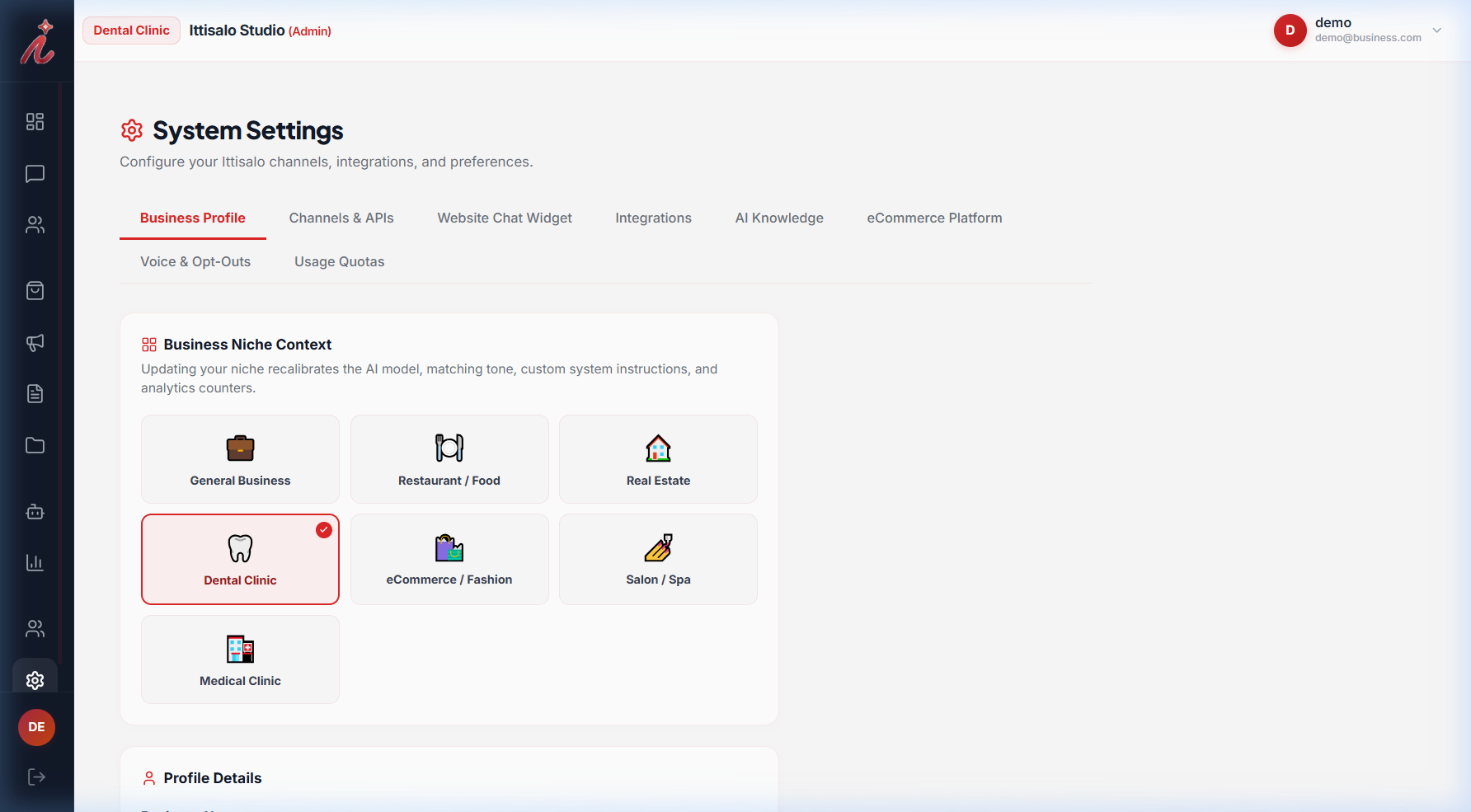The image size is (1471, 812).
Task: Click the Ittisalo logo at top left
Action: pyautogui.click(x=37, y=41)
